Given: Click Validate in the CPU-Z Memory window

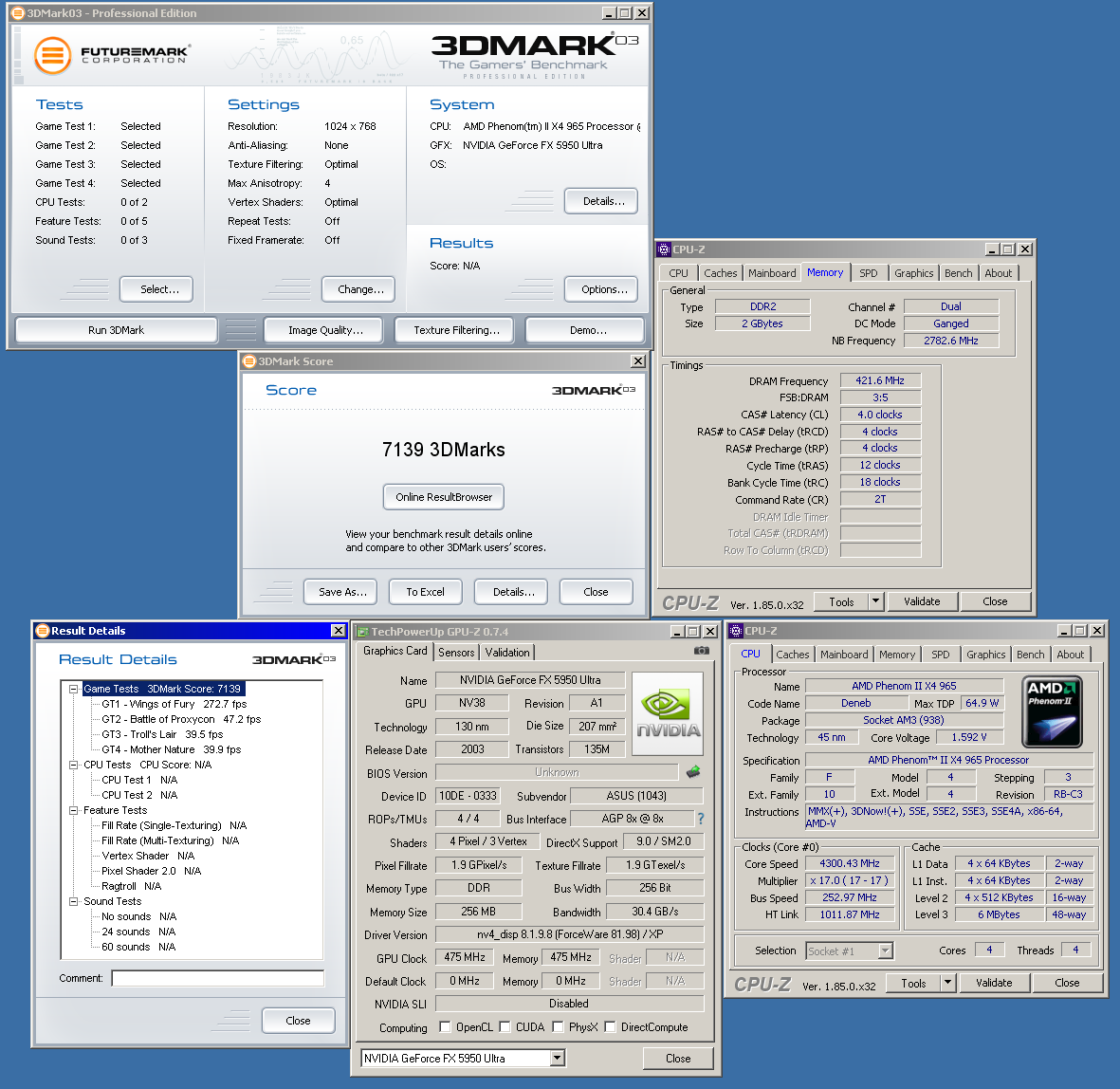Looking at the screenshot, I should 922,601.
